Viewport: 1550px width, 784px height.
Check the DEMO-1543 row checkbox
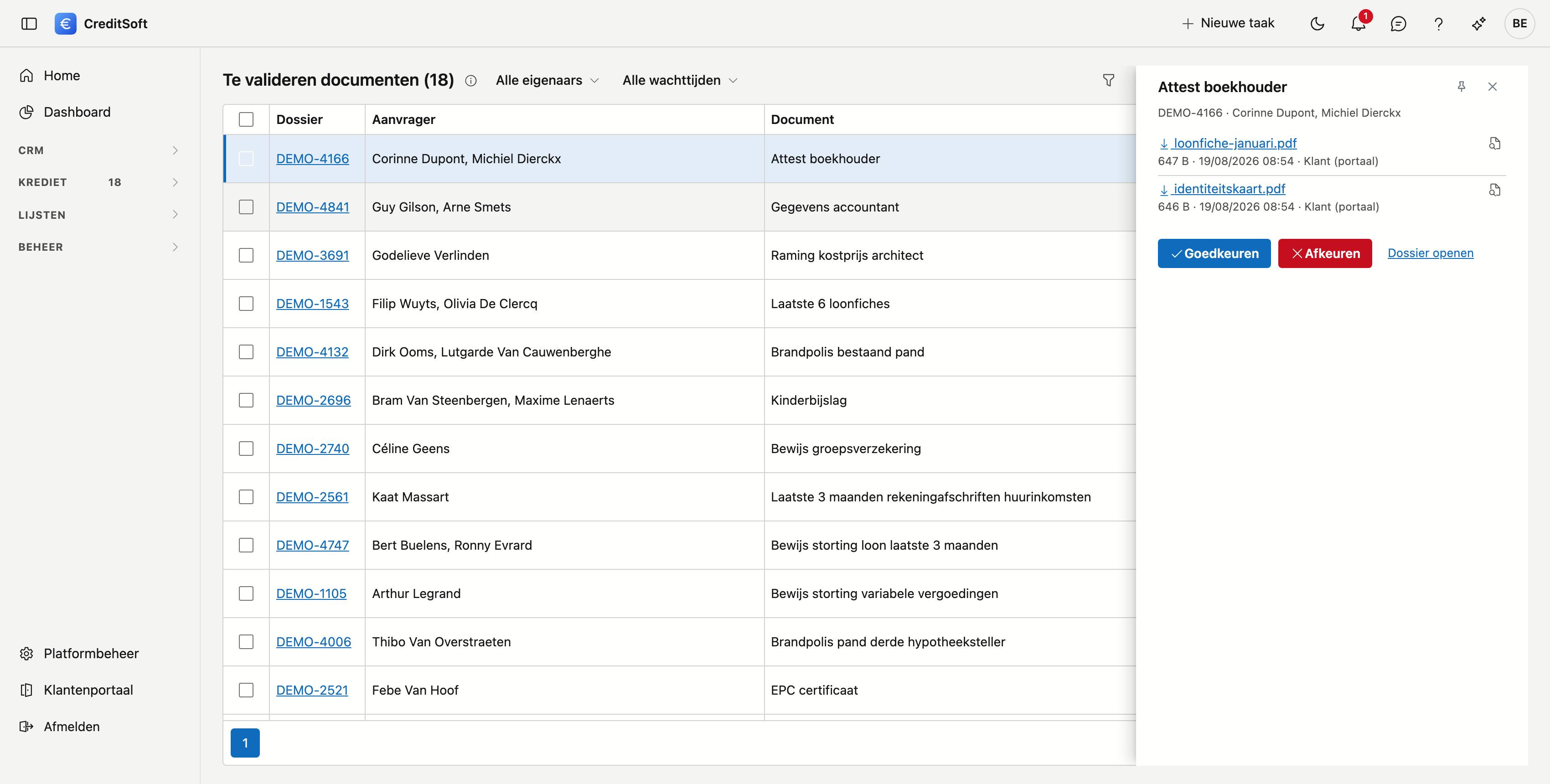[246, 304]
